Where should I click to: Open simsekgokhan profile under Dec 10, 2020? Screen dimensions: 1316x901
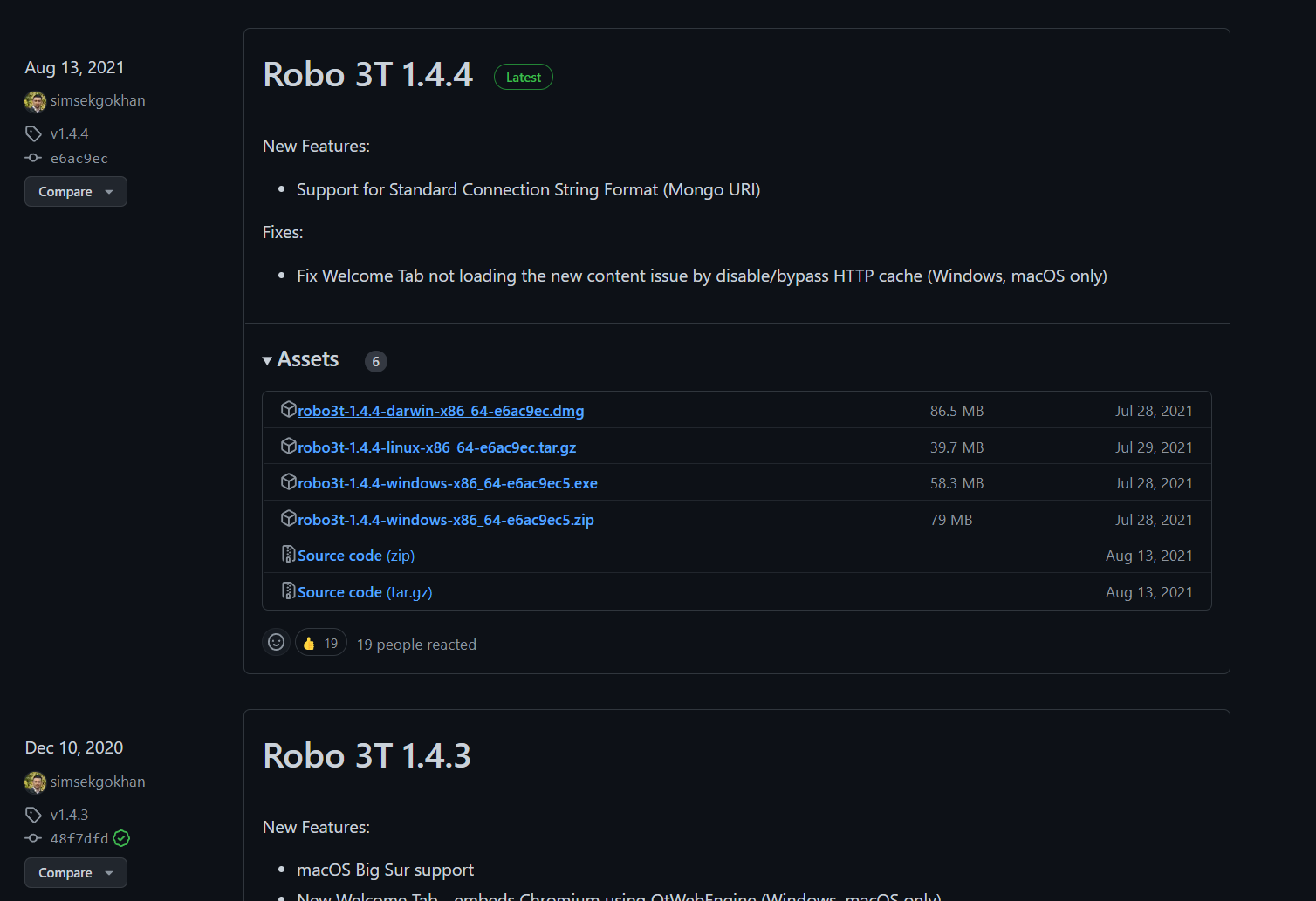(98, 782)
